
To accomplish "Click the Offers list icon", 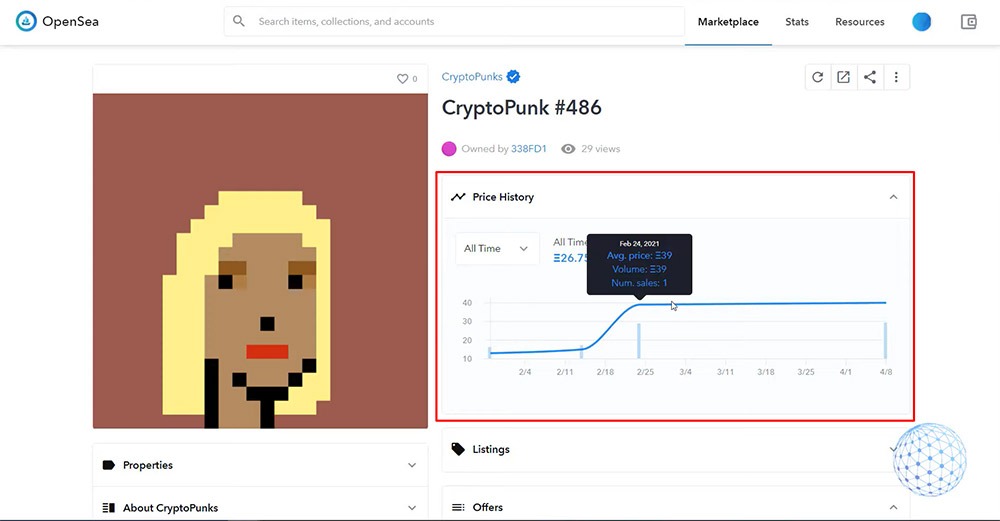I will coord(458,508).
